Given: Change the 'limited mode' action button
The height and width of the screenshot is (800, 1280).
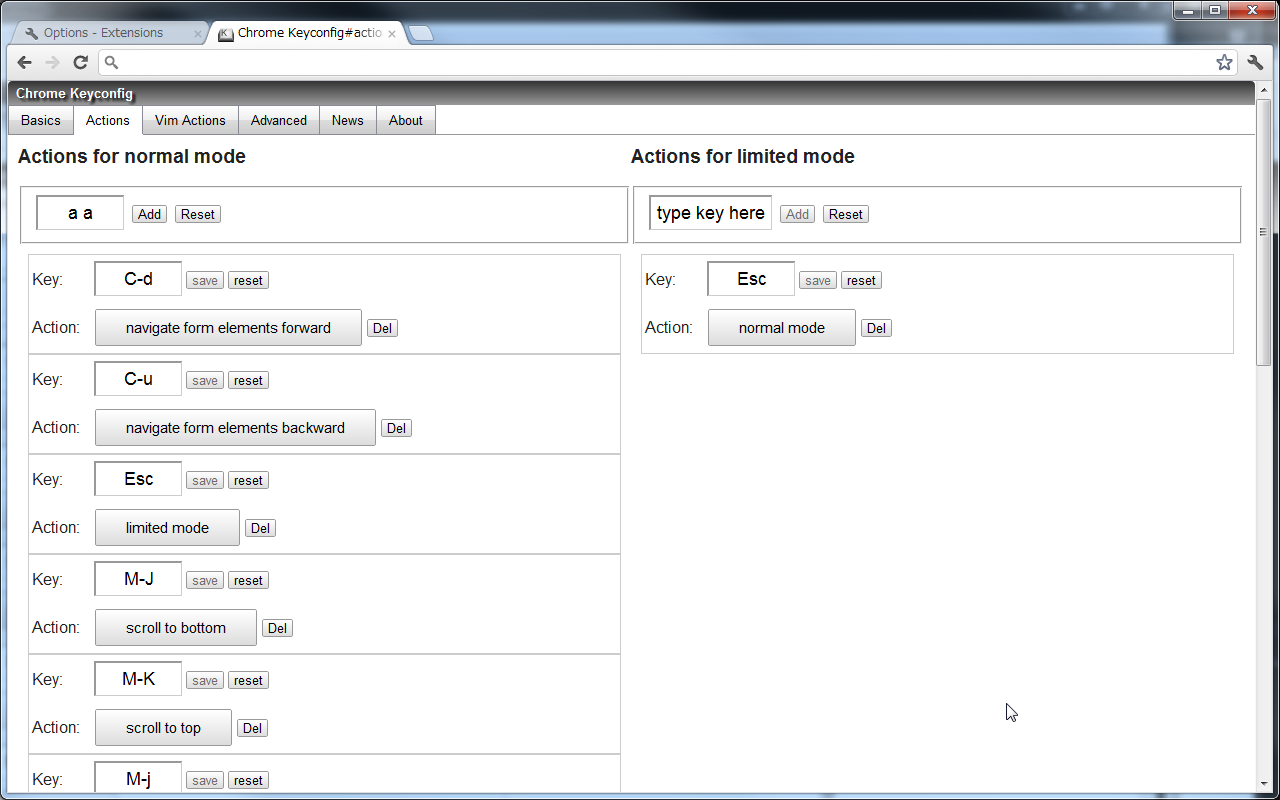Looking at the screenshot, I should coord(167,528).
